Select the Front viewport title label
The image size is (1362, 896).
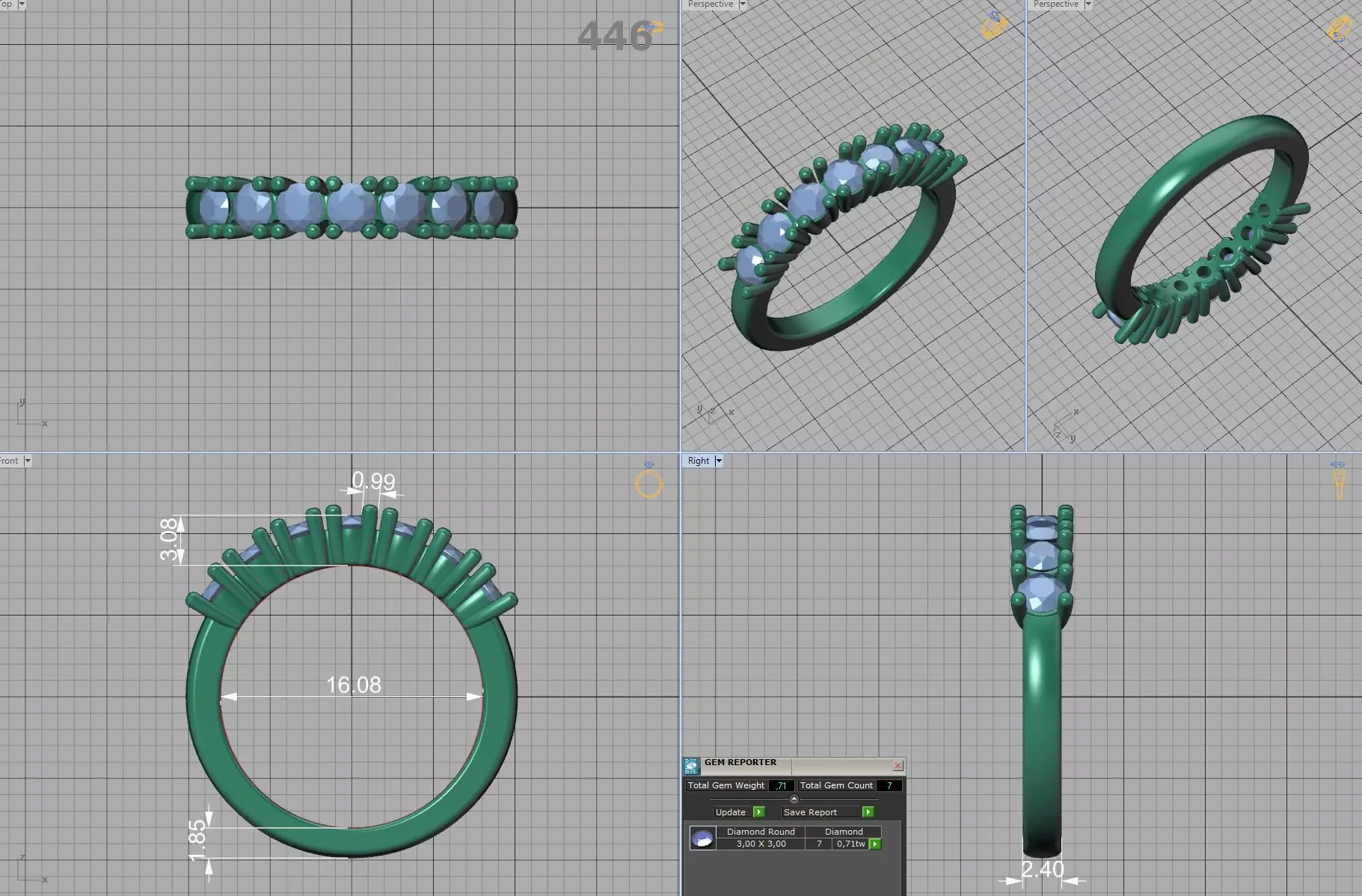tap(9, 461)
